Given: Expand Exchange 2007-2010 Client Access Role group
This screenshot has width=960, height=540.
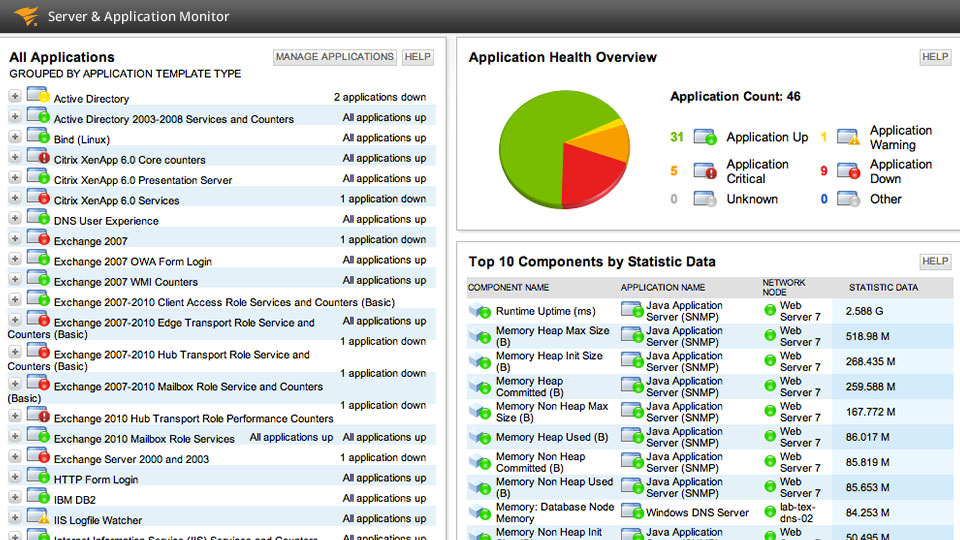Looking at the screenshot, I should coord(15,299).
